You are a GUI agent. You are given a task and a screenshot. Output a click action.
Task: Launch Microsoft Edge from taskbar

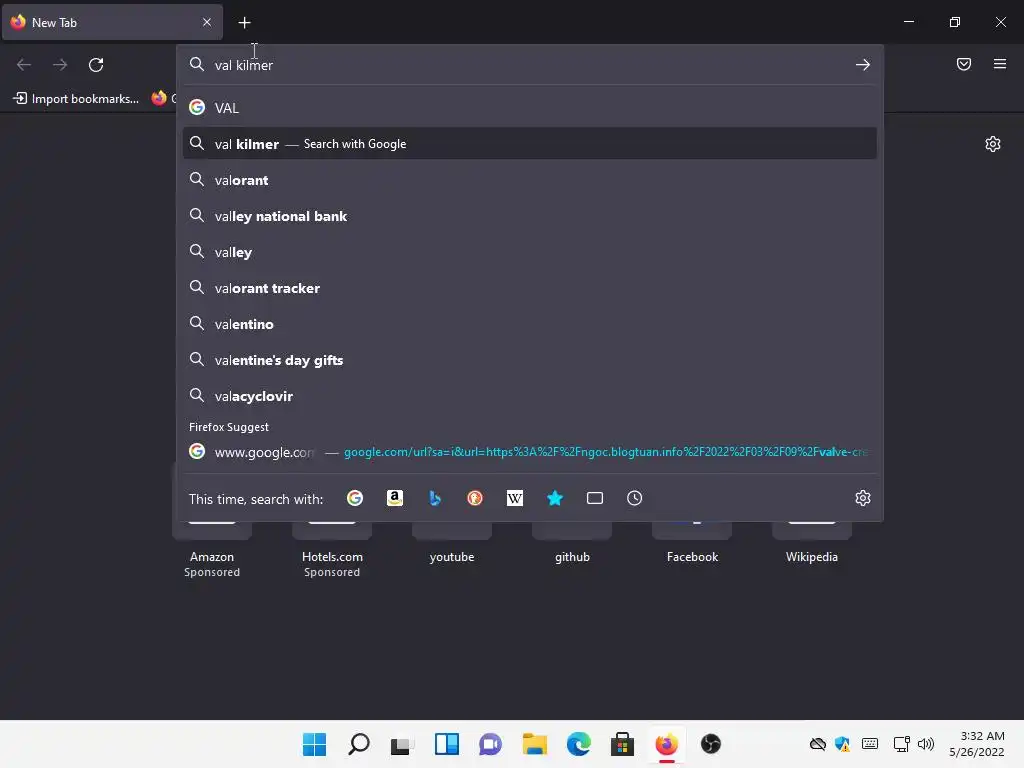pyautogui.click(x=579, y=744)
